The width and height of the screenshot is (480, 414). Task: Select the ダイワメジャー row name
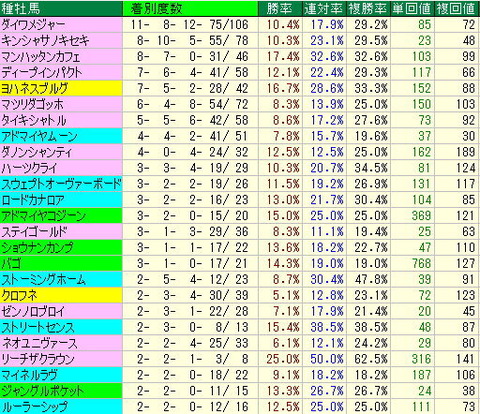point(61,25)
